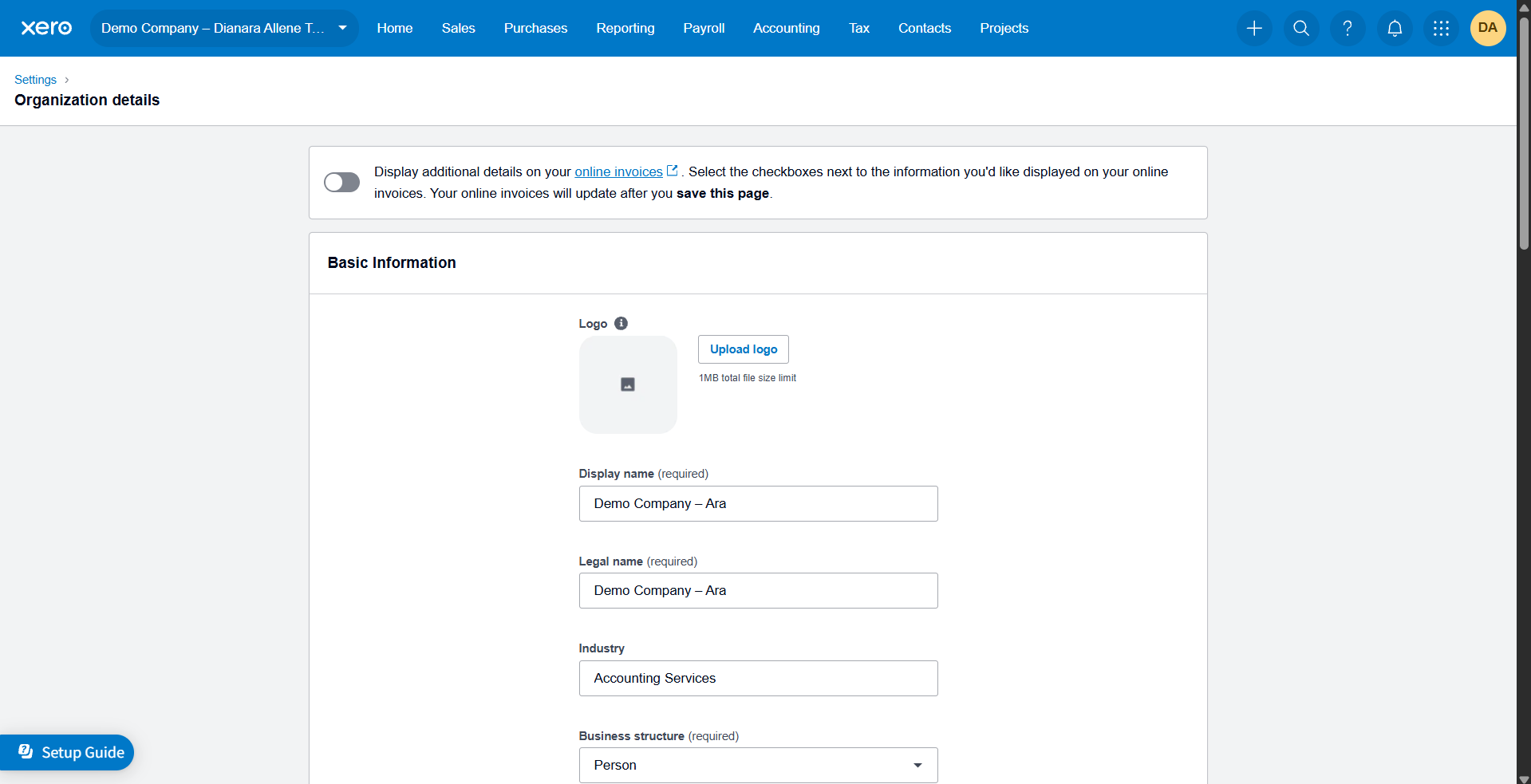Click the Xero logo
This screenshot has height=784, width=1531.
click(x=46, y=28)
